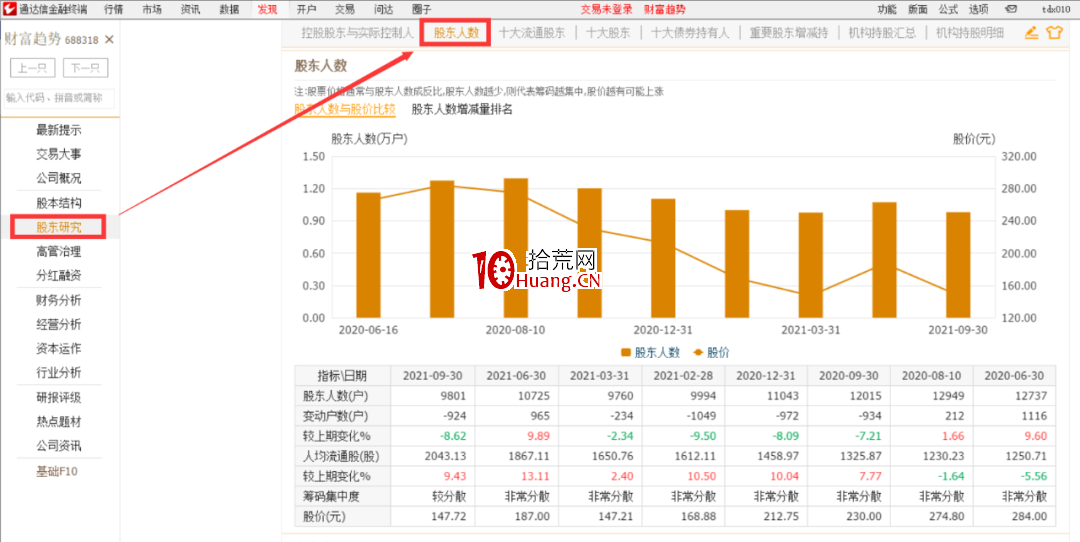Screen dimensions: 1080x542
Task: Open the 问达 menu
Action: pyautogui.click(x=383, y=10)
